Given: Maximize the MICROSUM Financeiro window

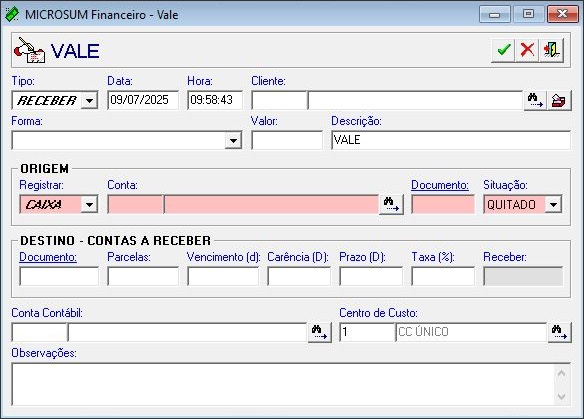Looking at the screenshot, I should pos(528,15).
